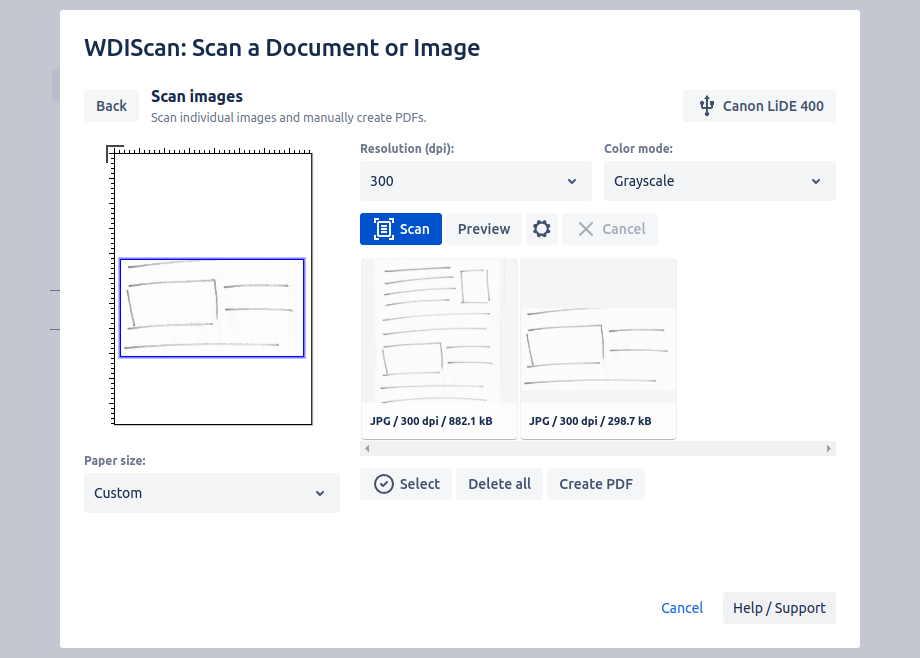Expand the Color mode Grayscale dropdown

click(719, 181)
